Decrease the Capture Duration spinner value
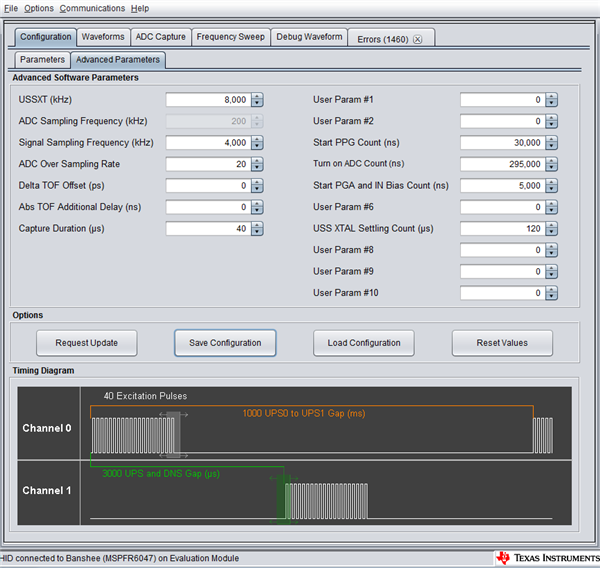The width and height of the screenshot is (600, 568). pos(257,232)
